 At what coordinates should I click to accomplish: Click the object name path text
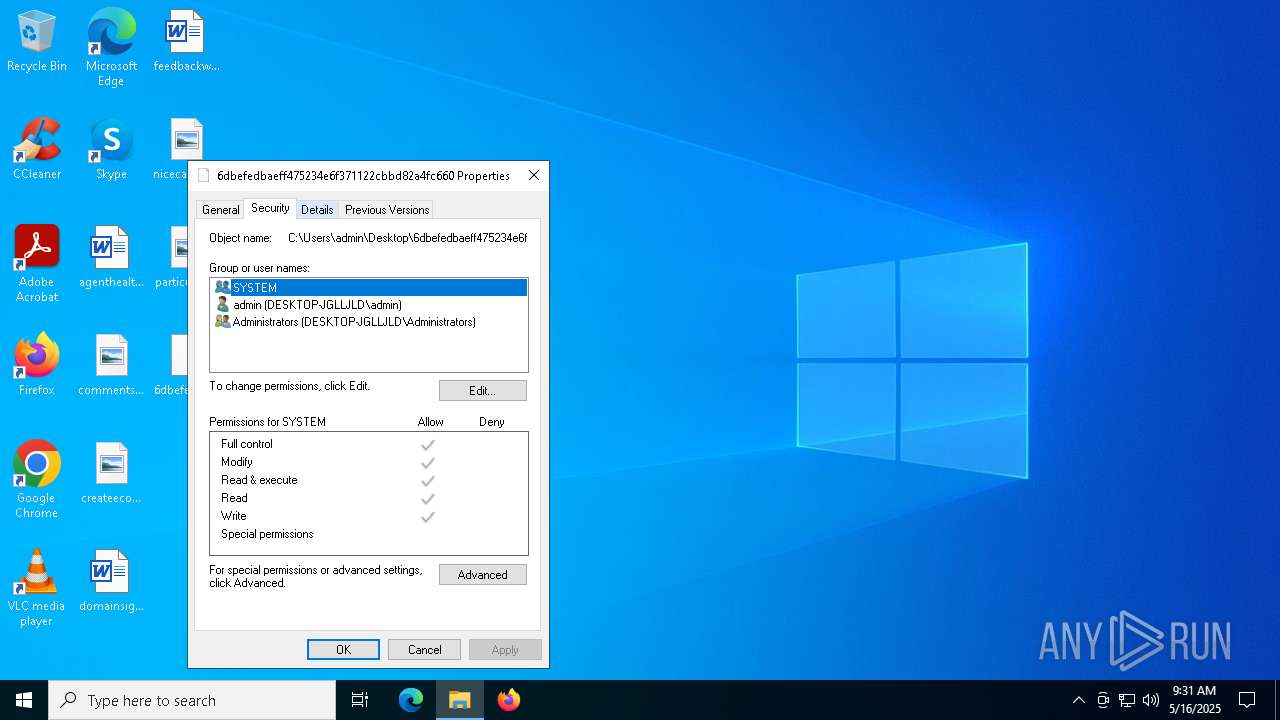pyautogui.click(x=407, y=238)
